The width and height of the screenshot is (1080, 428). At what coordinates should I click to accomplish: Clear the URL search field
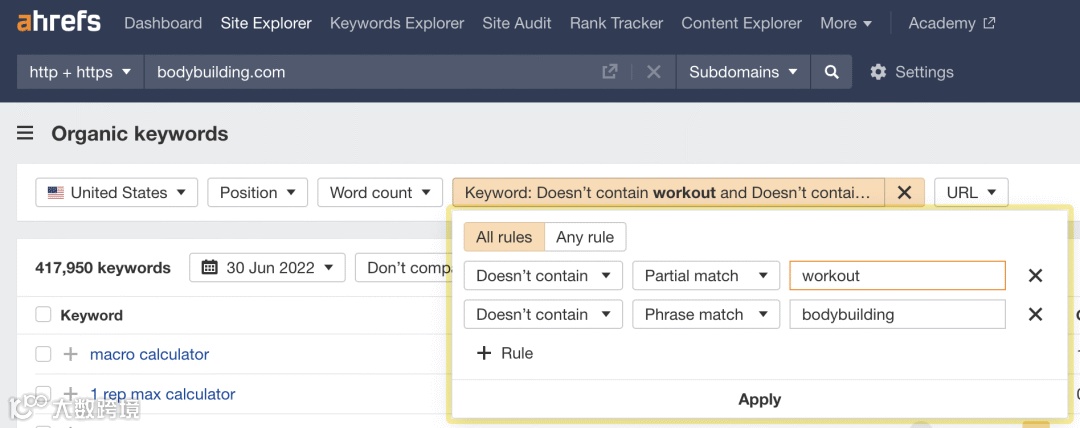pyautogui.click(x=654, y=72)
